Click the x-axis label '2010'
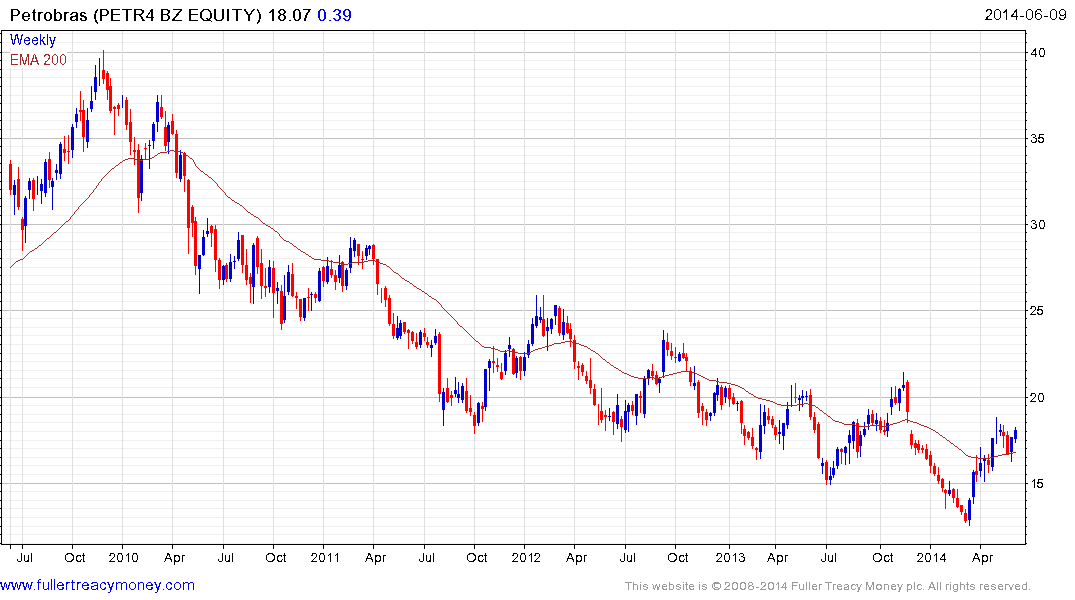1075x600 pixels. tap(124, 557)
